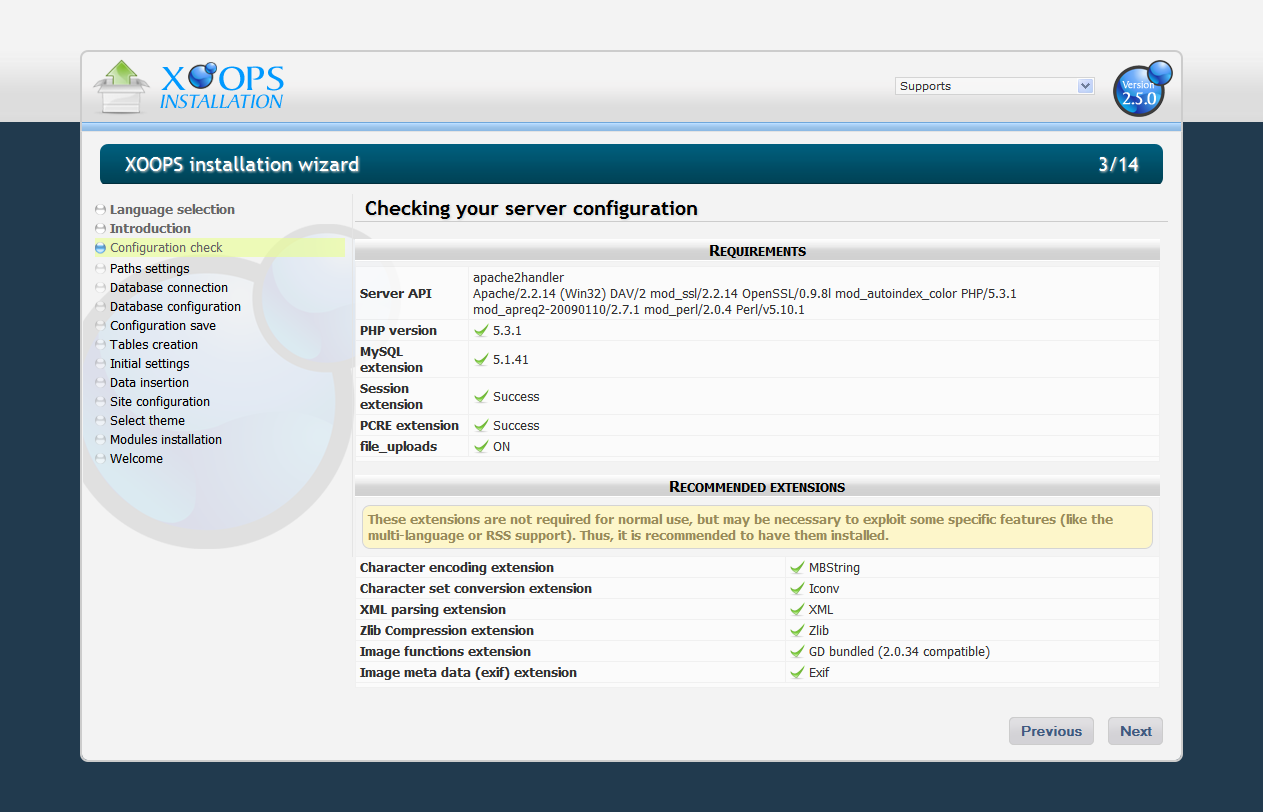Click checkmark beside file_uploads ON
1263x812 pixels.
481,447
